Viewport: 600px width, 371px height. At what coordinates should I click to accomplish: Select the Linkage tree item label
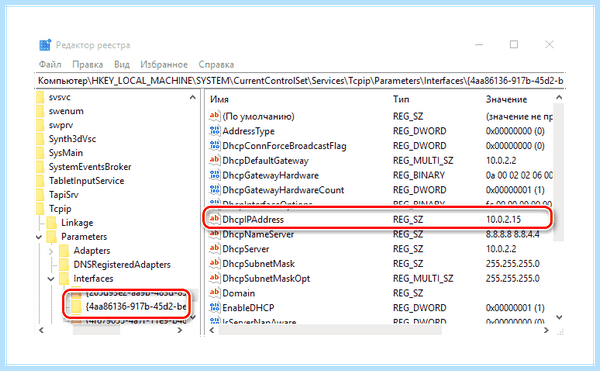pyautogui.click(x=77, y=223)
